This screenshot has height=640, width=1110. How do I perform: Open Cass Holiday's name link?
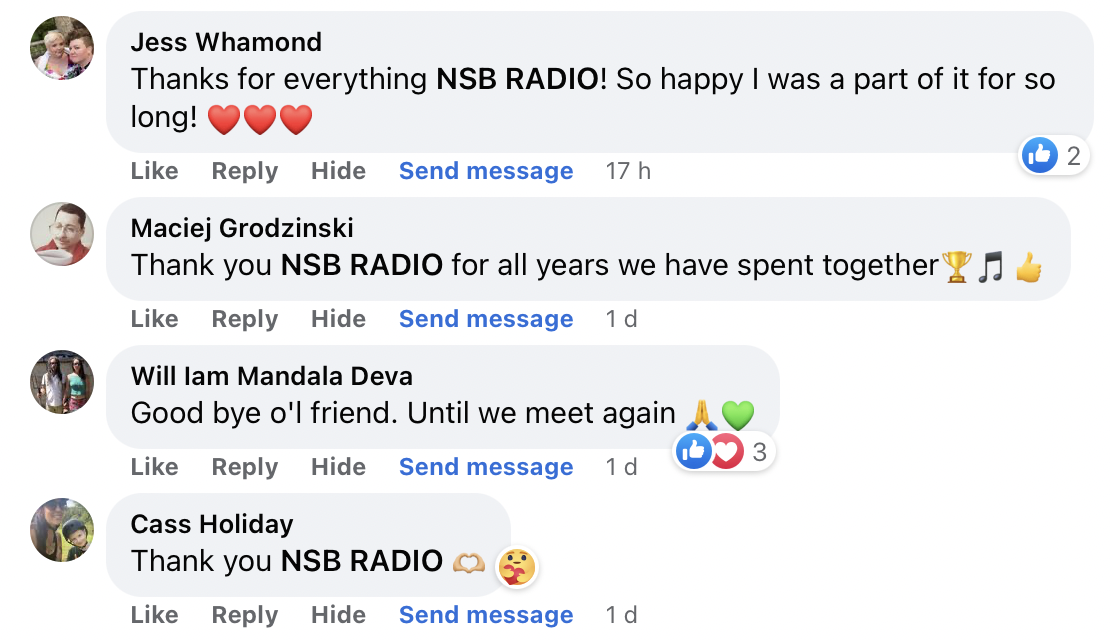(212, 524)
